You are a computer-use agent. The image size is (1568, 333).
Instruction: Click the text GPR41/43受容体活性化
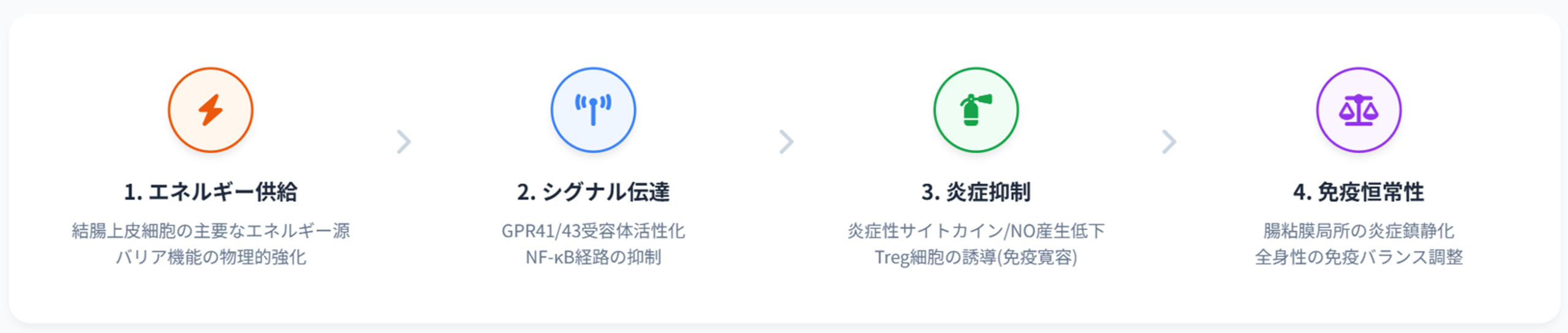[593, 231]
